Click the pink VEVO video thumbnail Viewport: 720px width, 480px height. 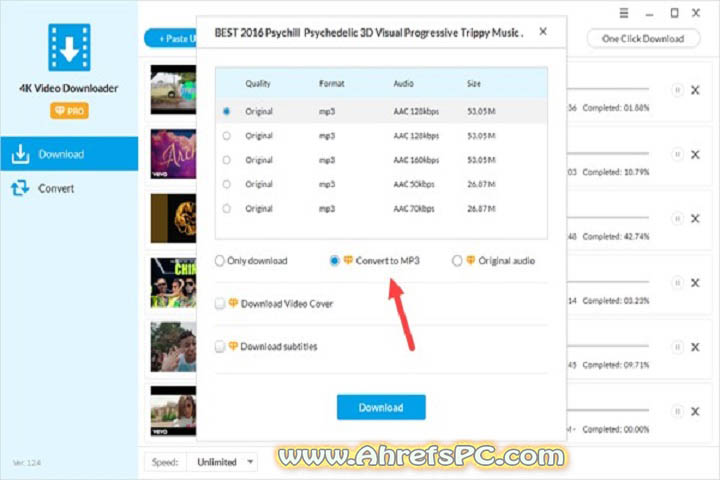[x=174, y=154]
